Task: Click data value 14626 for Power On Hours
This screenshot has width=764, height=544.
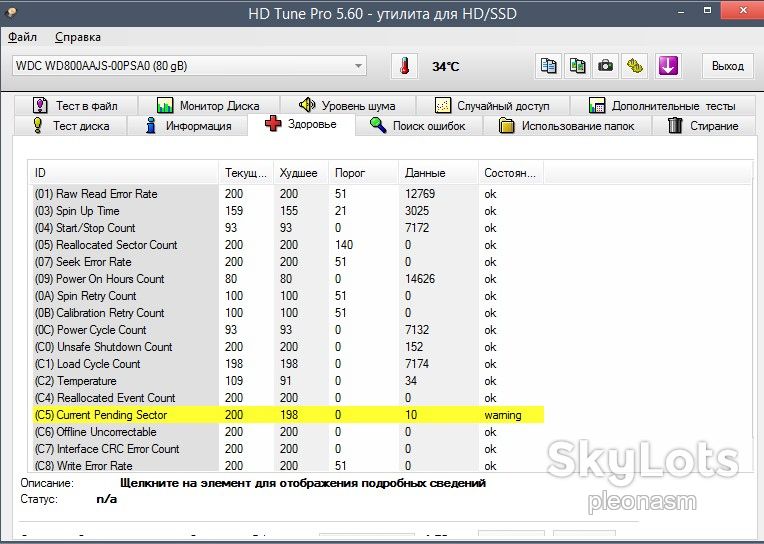Action: [x=420, y=279]
